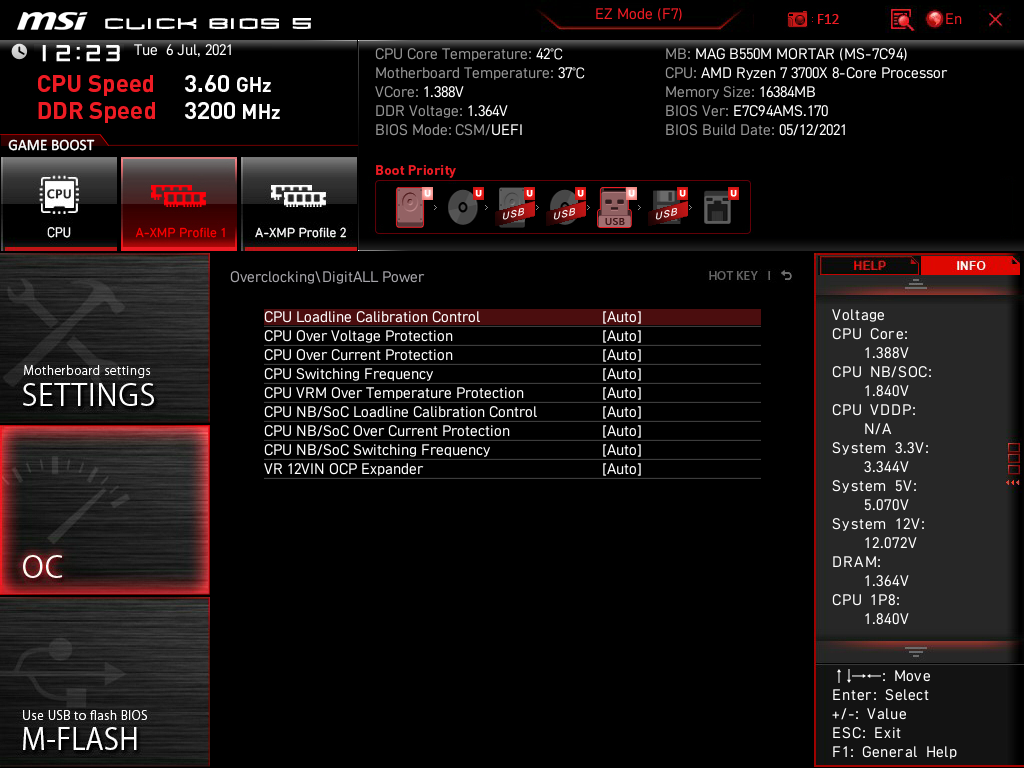The height and width of the screenshot is (768, 1024).
Task: Click the side panel triple-arrow expander
Action: click(1012, 483)
